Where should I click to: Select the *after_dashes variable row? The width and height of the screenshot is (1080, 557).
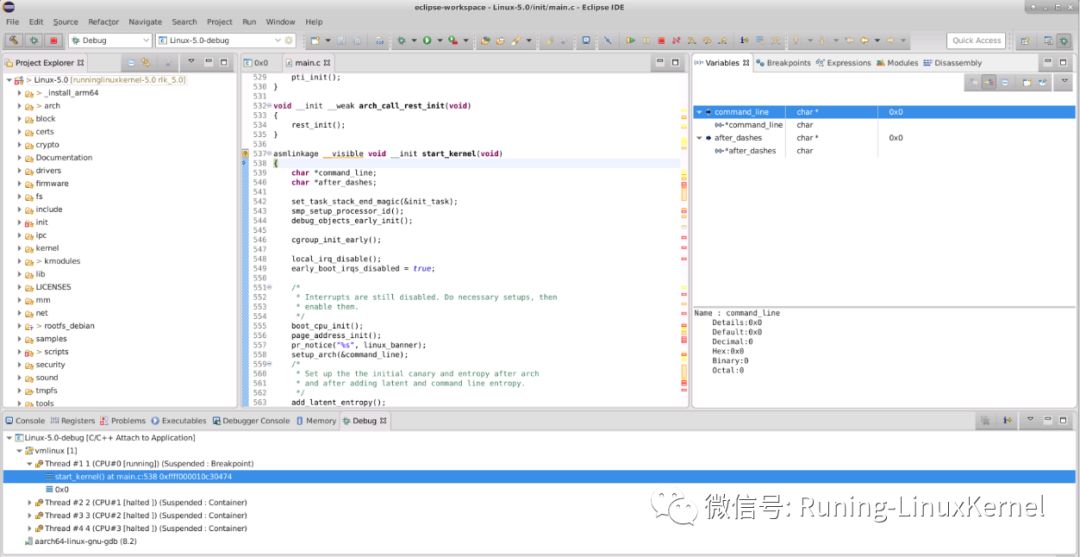click(x=884, y=151)
